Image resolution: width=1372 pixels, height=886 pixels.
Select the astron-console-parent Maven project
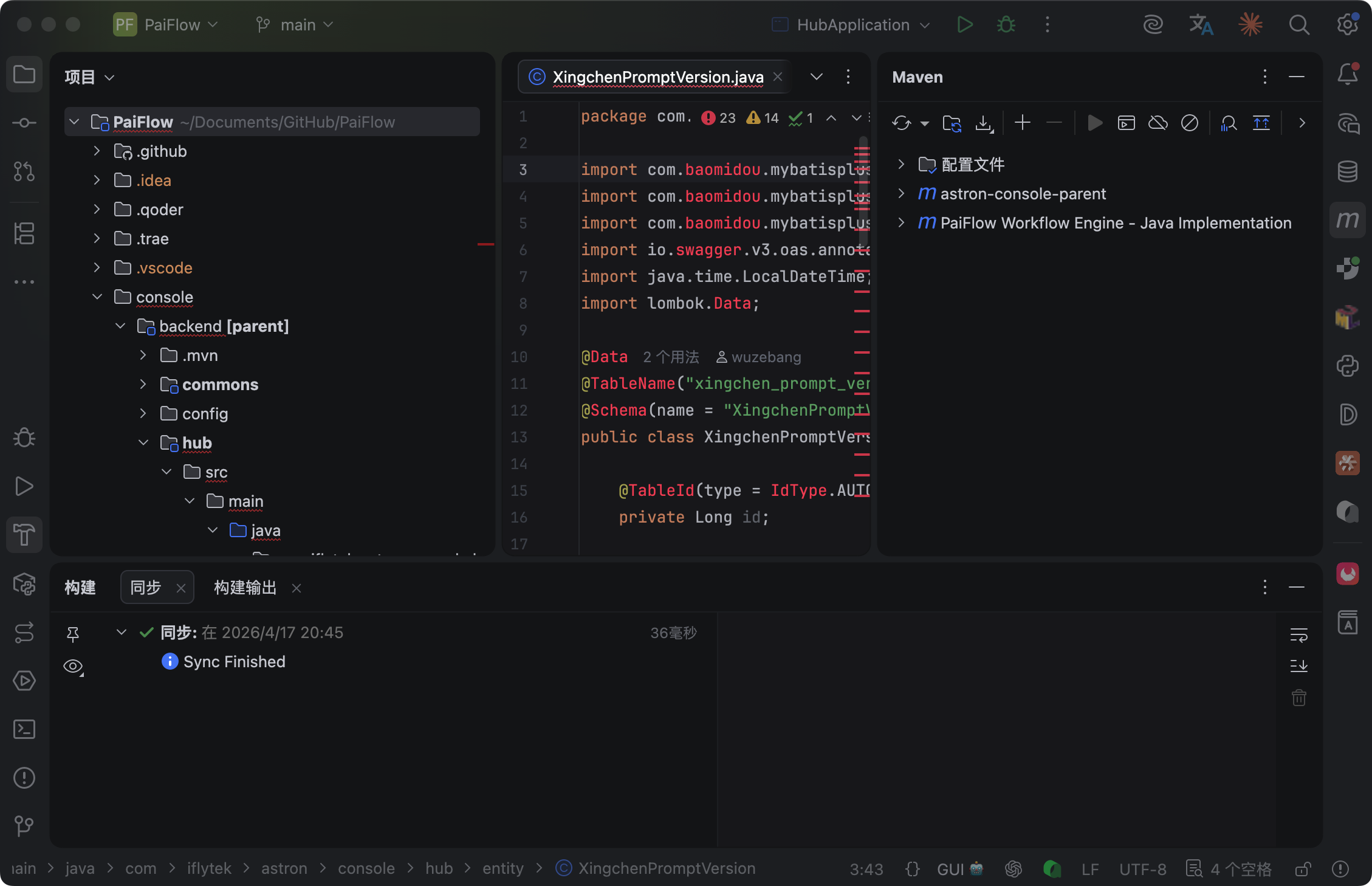(1023, 194)
